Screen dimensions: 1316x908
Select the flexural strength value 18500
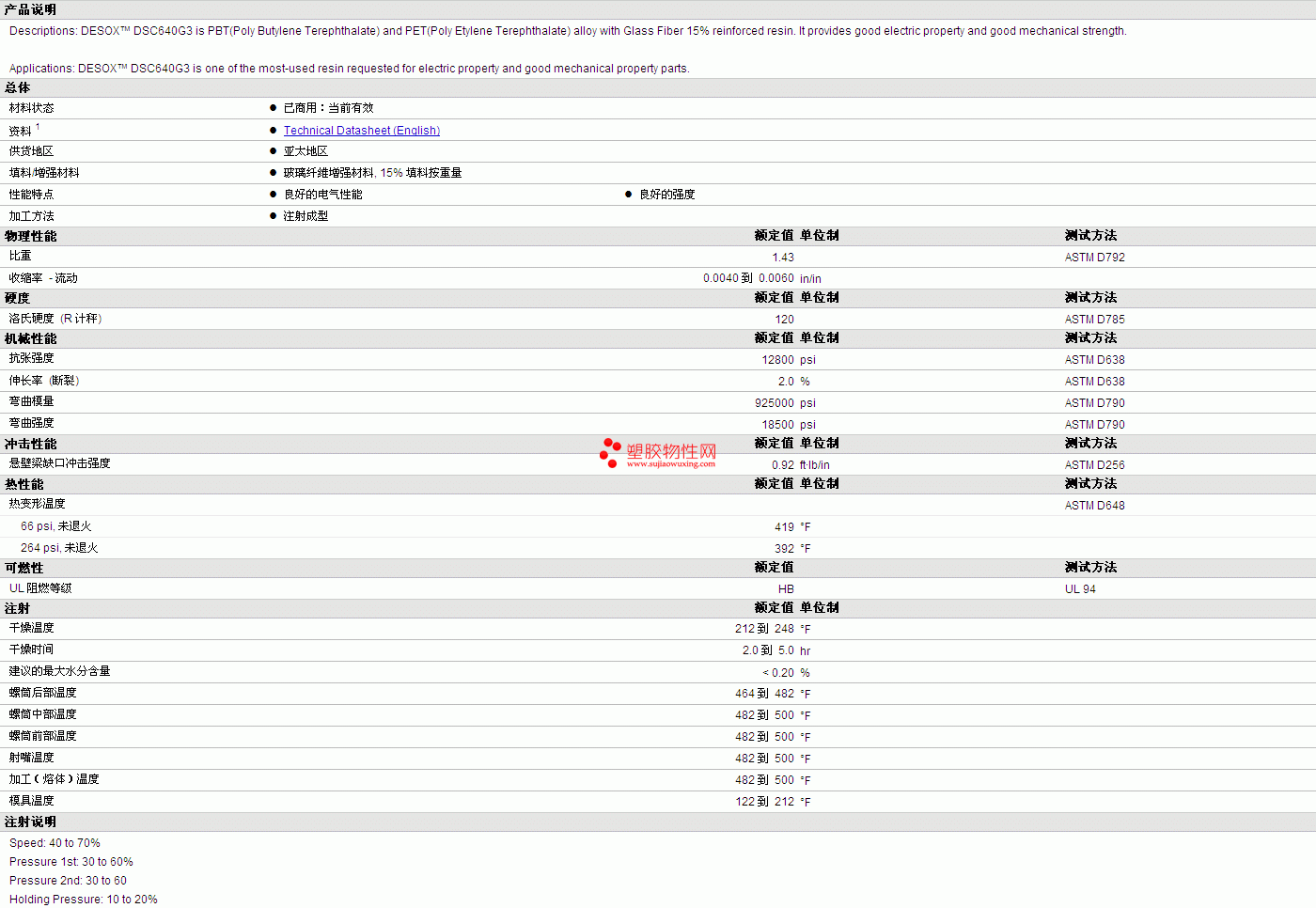(778, 425)
